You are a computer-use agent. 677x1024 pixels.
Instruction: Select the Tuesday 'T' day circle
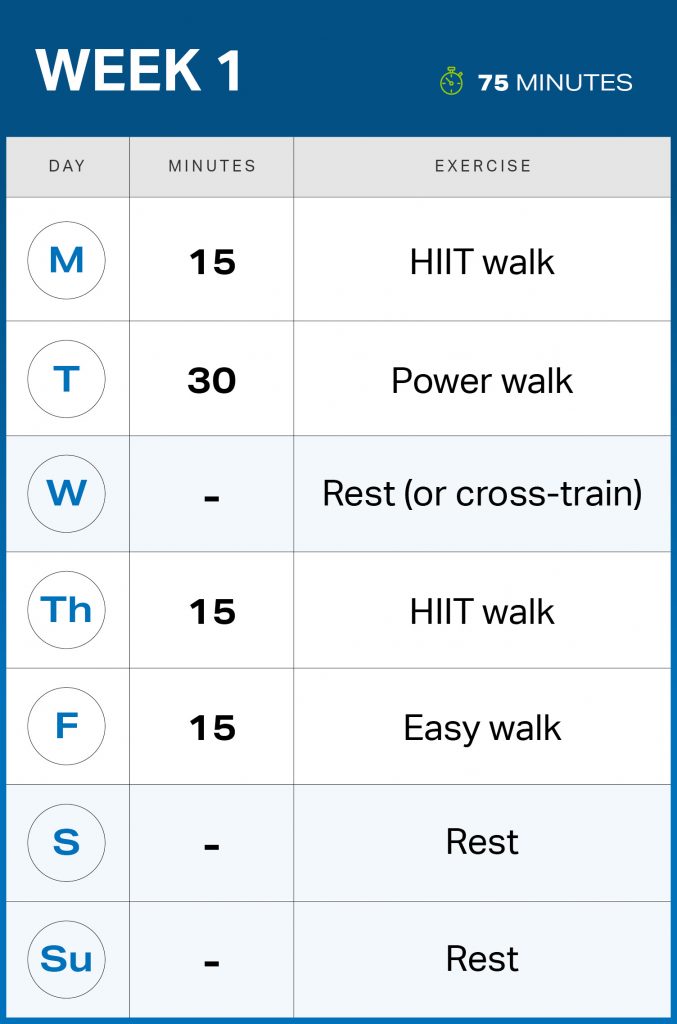click(x=66, y=378)
